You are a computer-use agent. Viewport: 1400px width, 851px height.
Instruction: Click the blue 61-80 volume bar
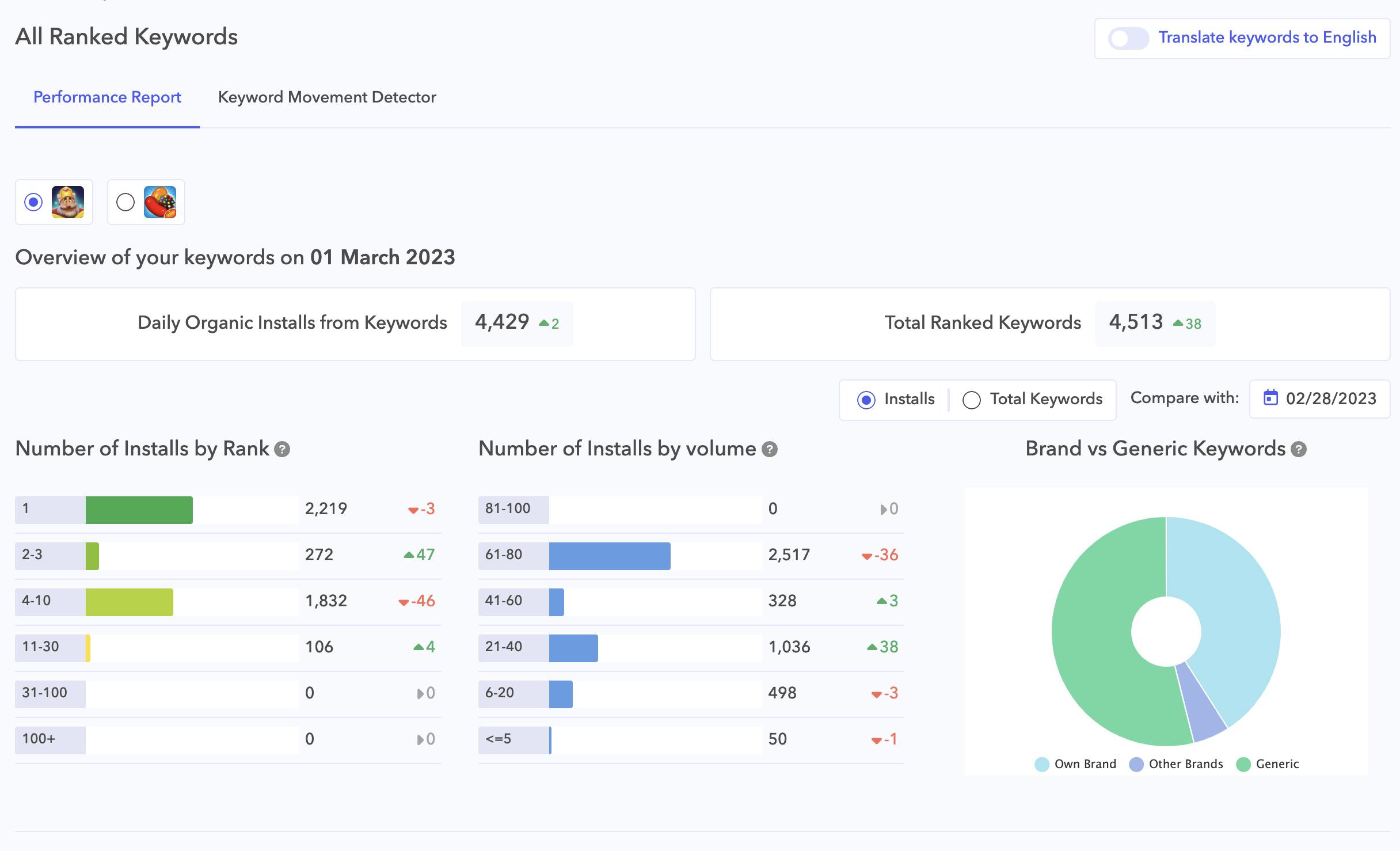point(610,556)
